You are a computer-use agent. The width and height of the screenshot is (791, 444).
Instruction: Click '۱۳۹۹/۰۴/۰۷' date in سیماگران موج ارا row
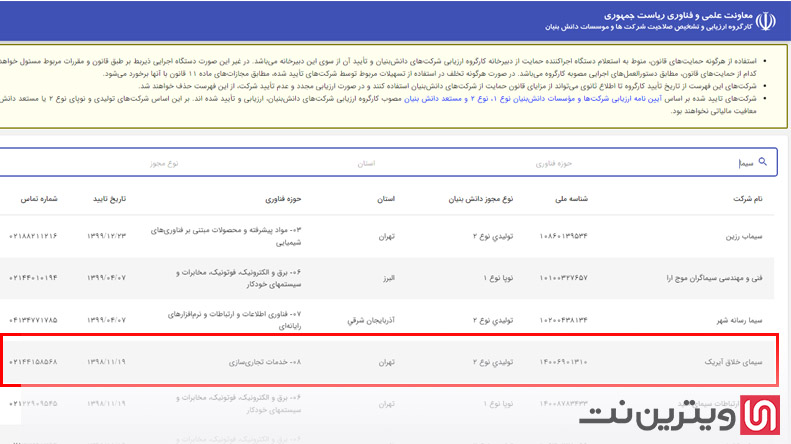tap(106, 278)
